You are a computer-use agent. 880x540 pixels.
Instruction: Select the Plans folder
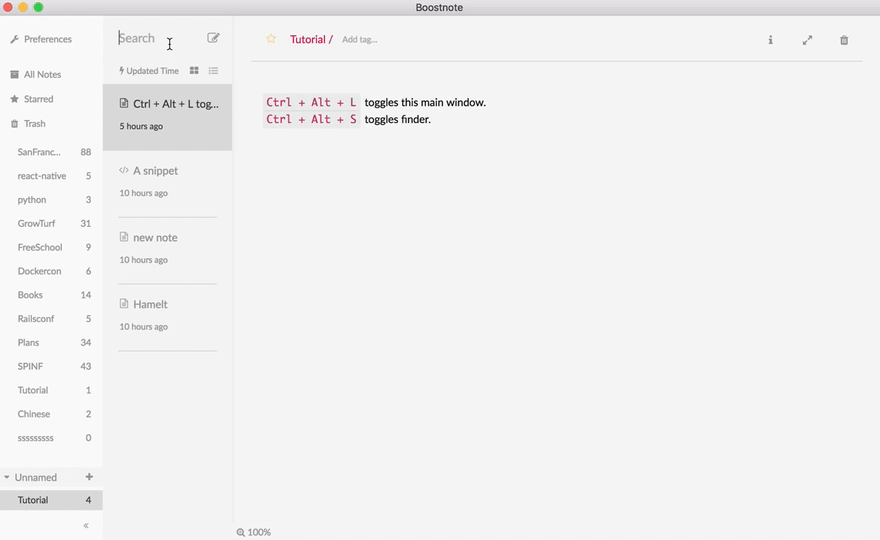pos(51,342)
